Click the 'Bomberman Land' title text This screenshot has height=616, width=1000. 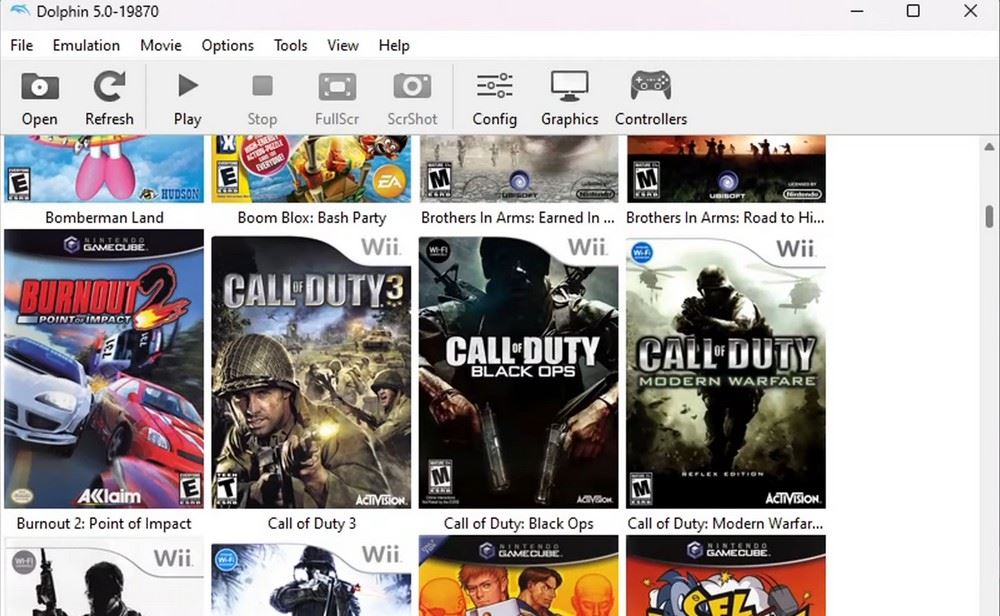(x=105, y=217)
